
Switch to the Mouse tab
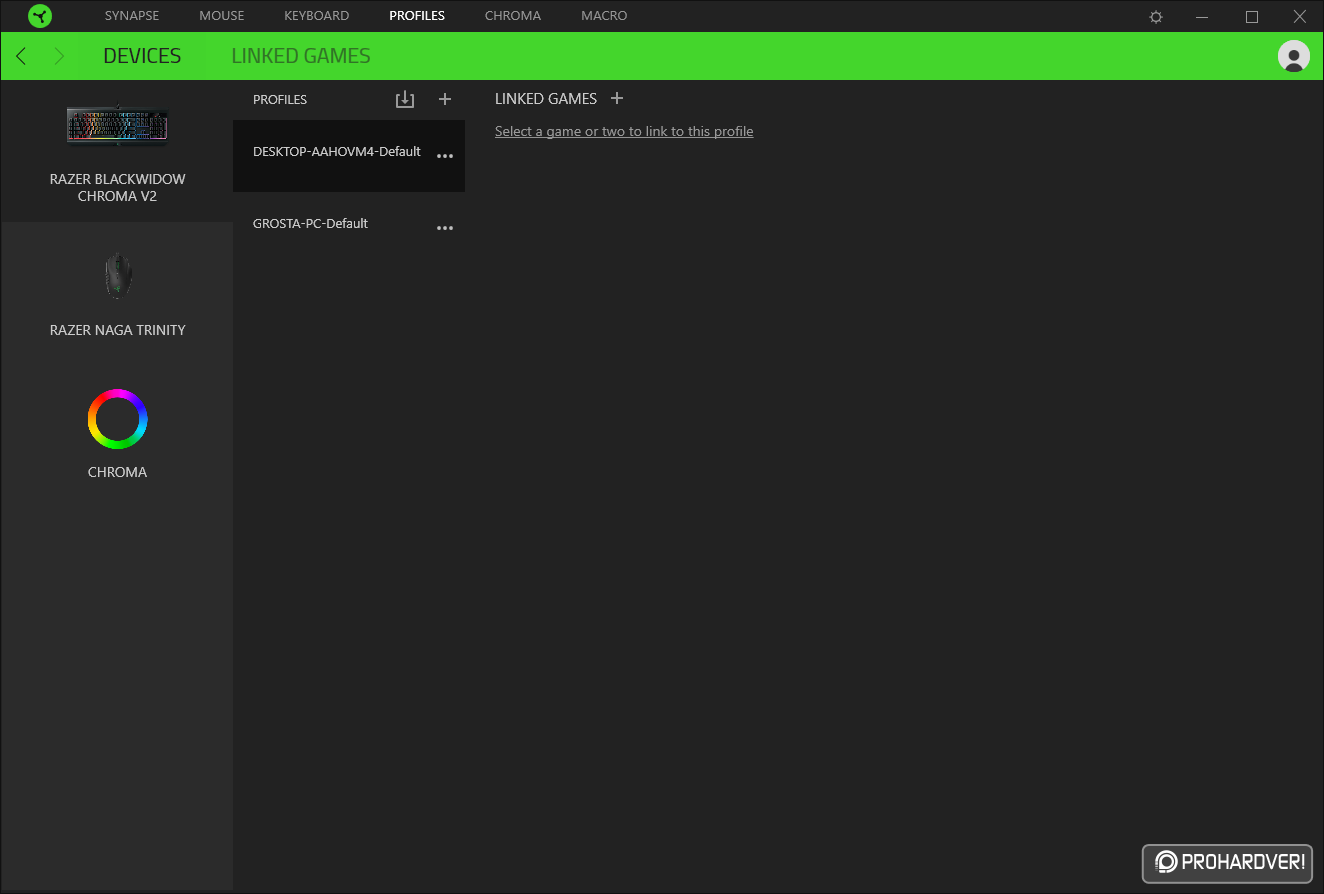click(x=222, y=16)
